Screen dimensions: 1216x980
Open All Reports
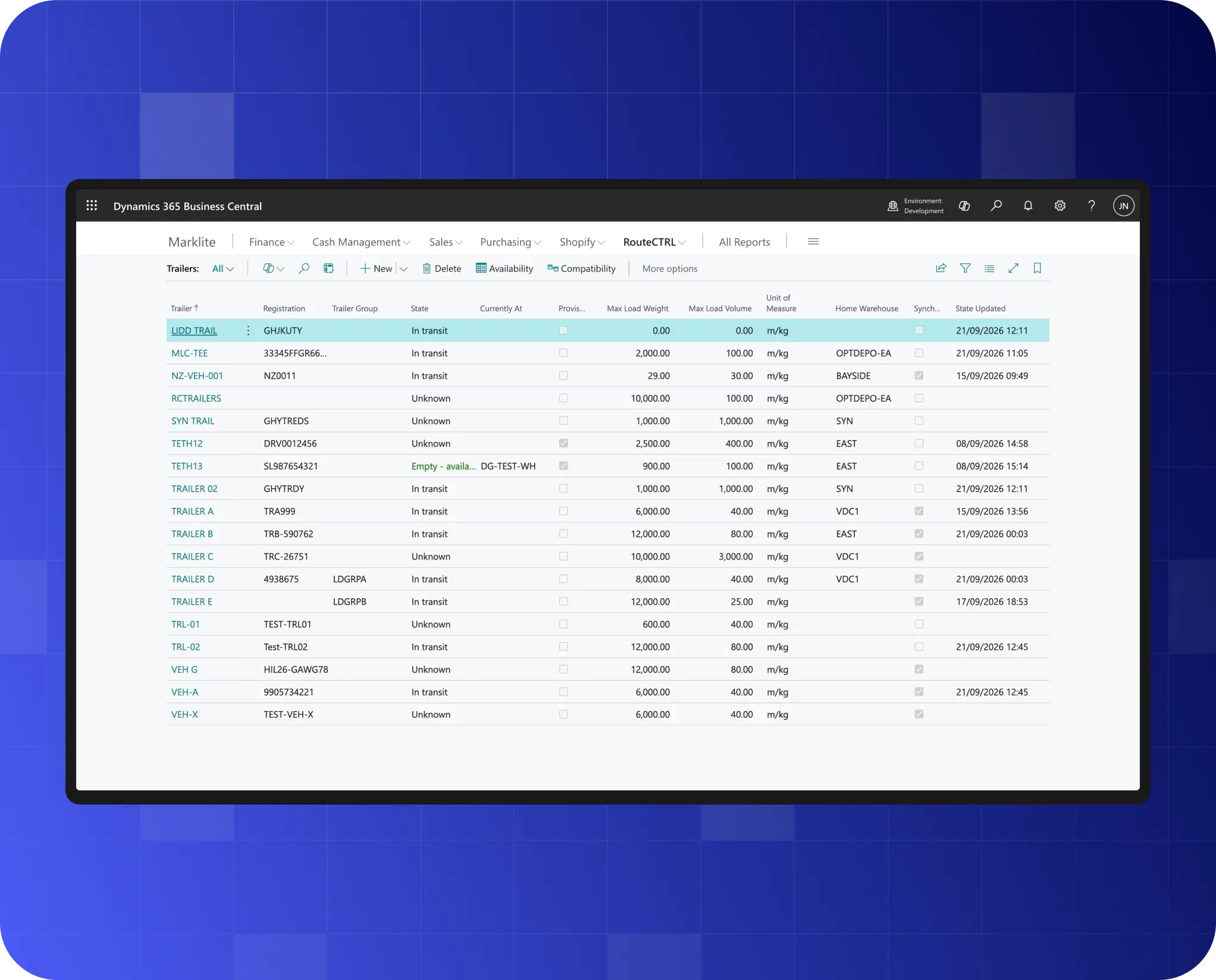click(744, 242)
